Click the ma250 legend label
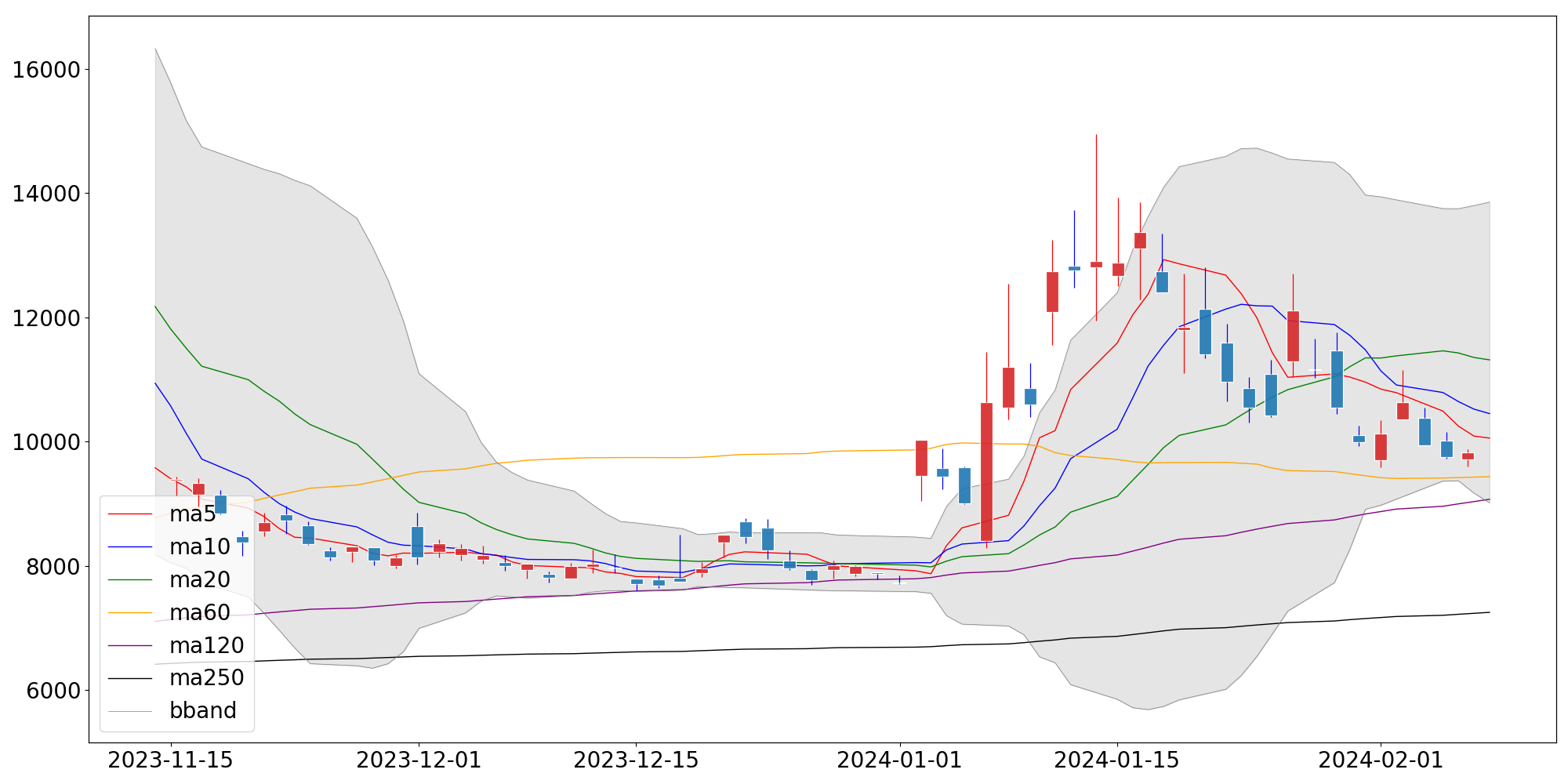The height and width of the screenshot is (784, 1568). [x=207, y=678]
